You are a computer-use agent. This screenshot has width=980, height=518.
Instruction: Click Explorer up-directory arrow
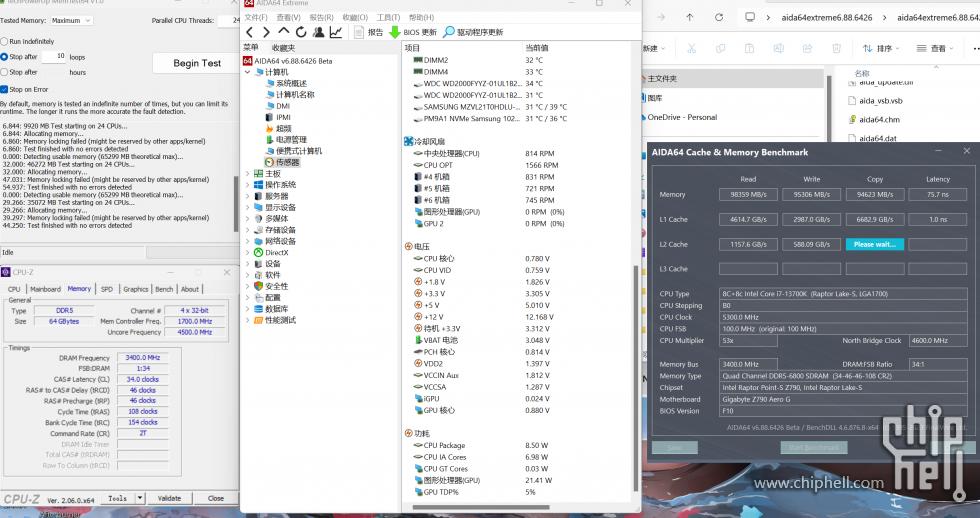coord(689,17)
